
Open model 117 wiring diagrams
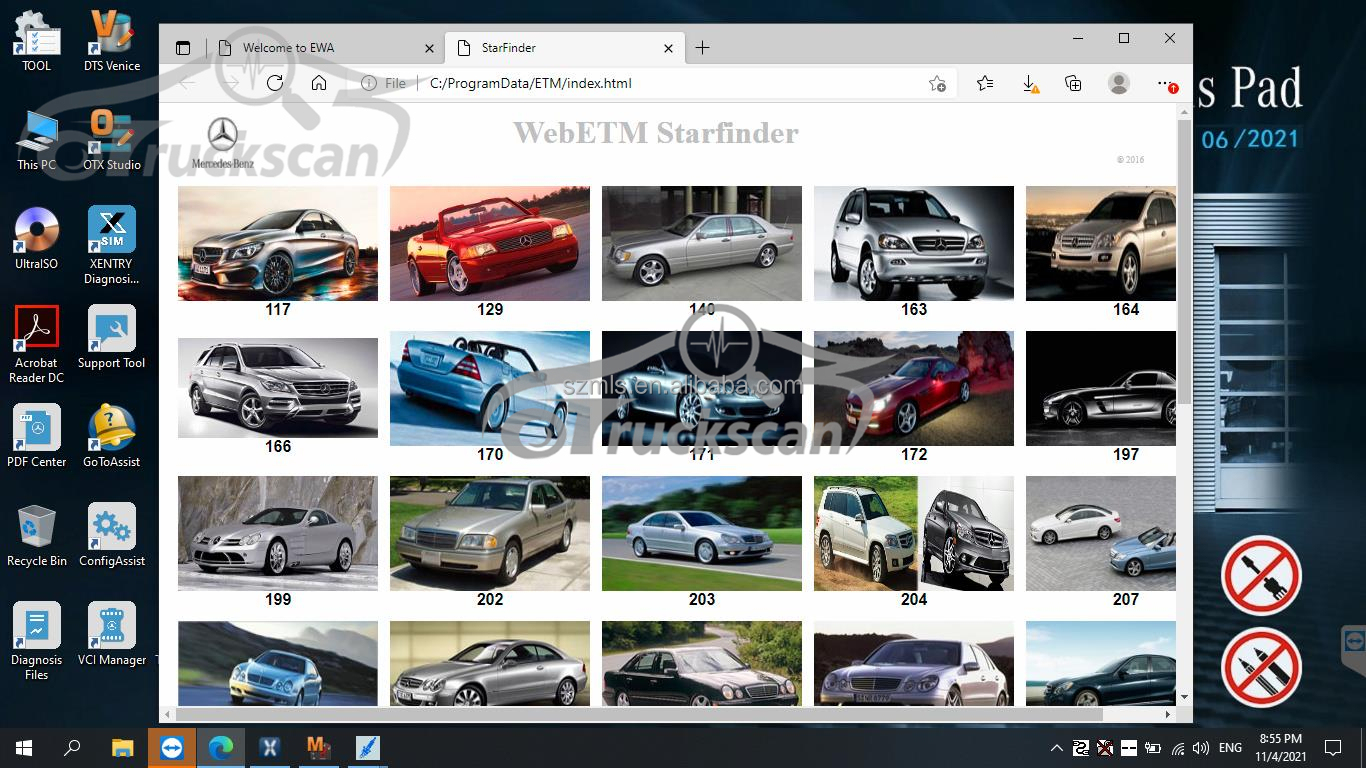[278, 243]
